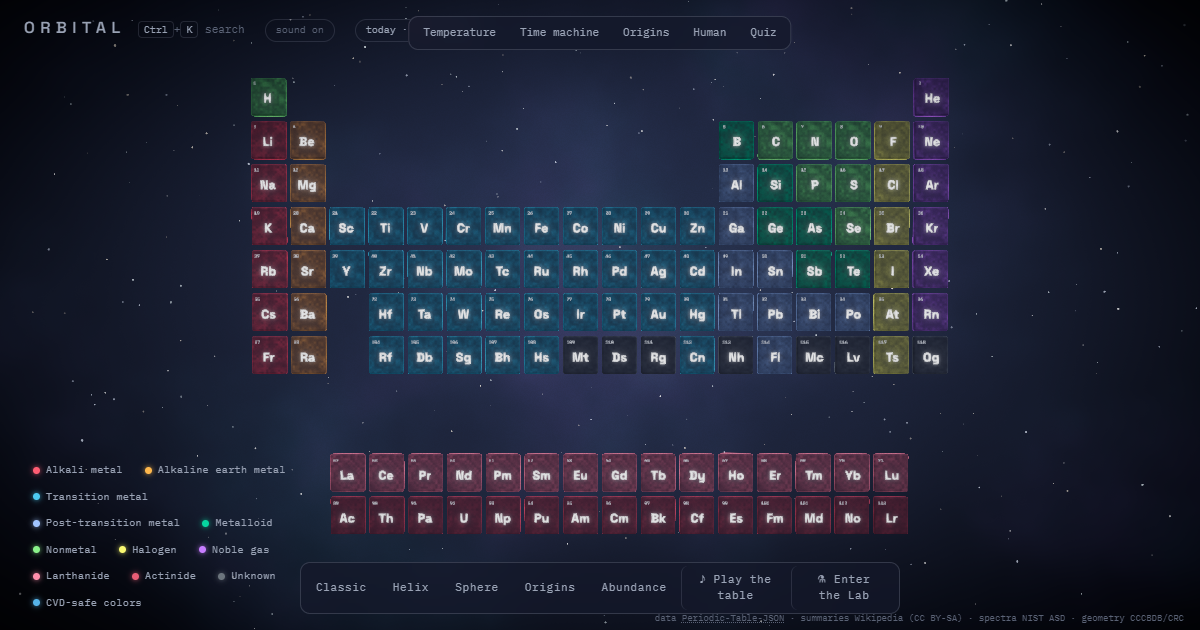Select the Gold (Au) tile
This screenshot has height=630, width=1200.
659,312
